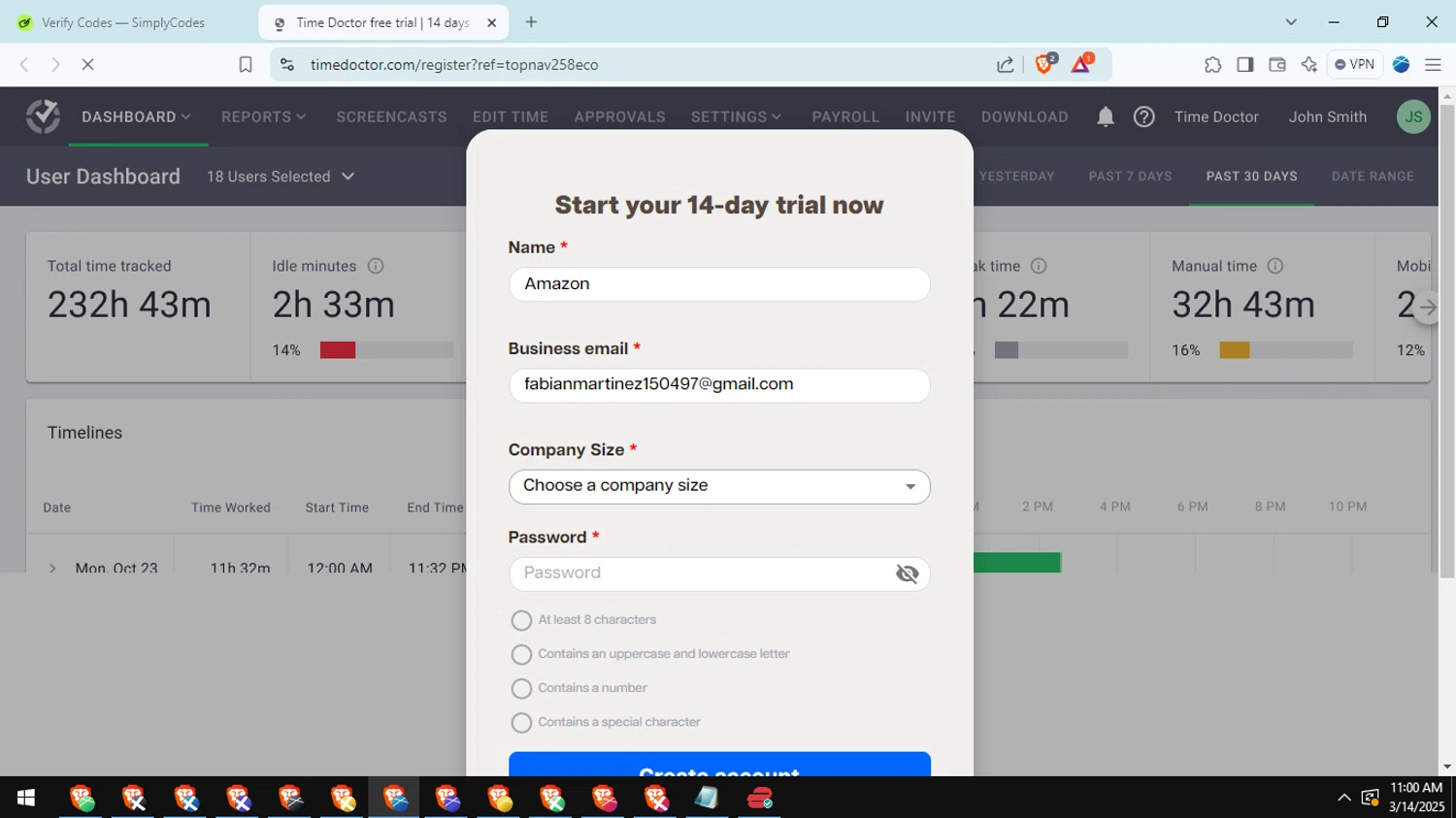Open a new browser tab
The image size is (1456, 818).
coord(531,22)
